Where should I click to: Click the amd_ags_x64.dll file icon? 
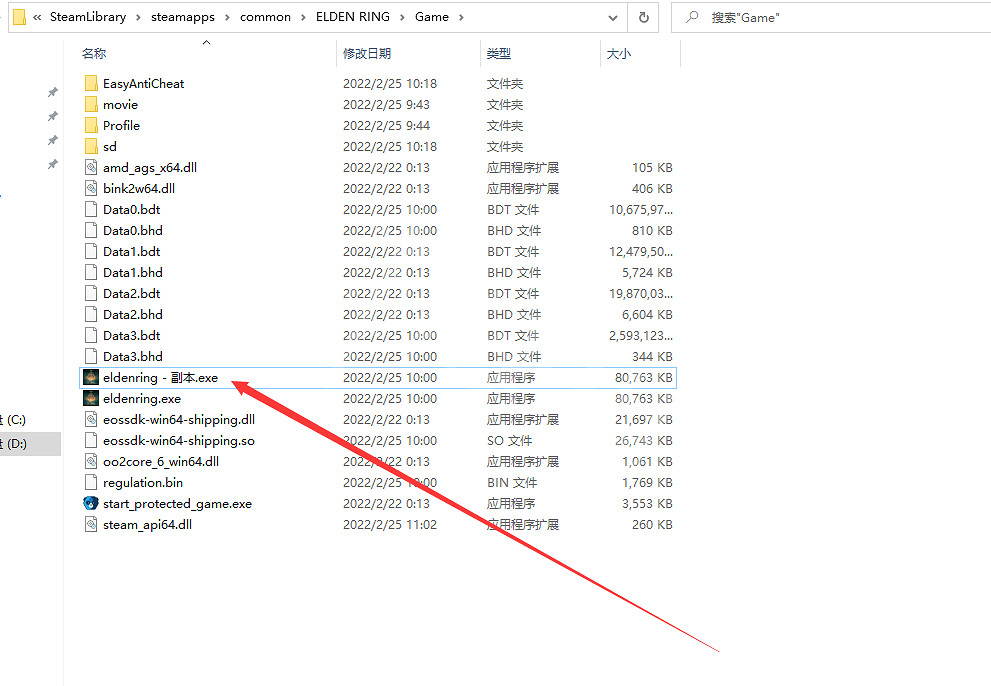coord(91,168)
